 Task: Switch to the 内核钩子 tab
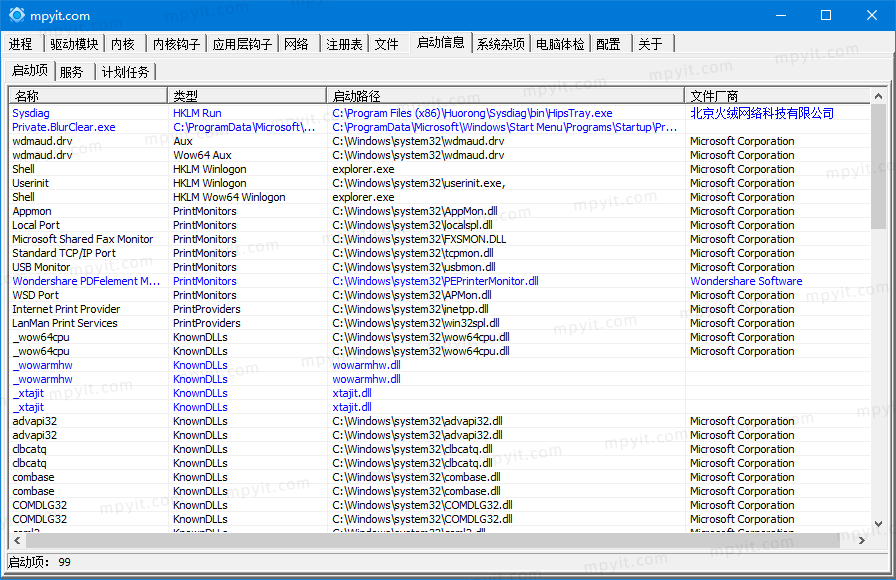[x=176, y=44]
